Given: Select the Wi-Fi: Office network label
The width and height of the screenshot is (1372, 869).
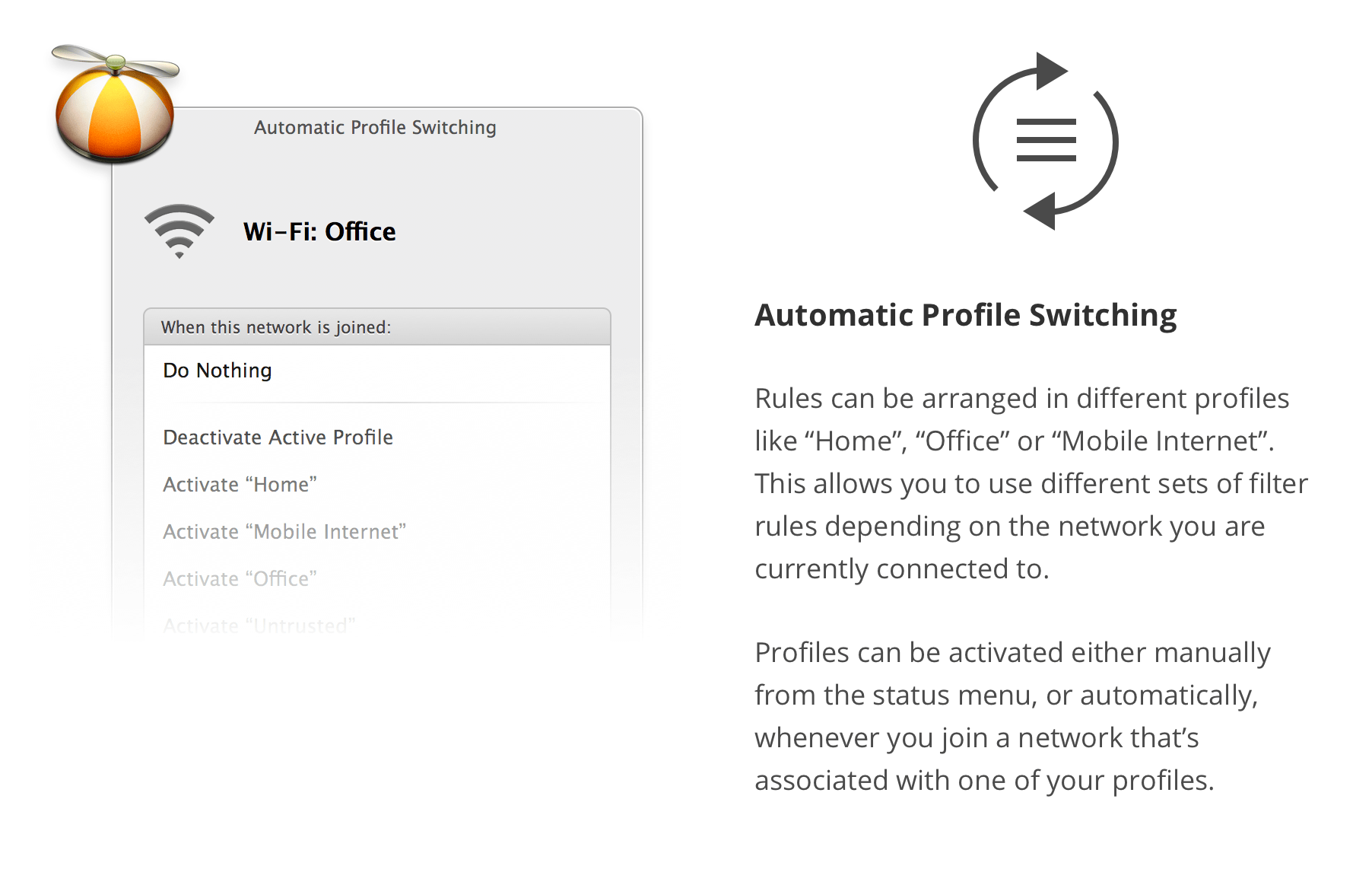Looking at the screenshot, I should (x=319, y=232).
